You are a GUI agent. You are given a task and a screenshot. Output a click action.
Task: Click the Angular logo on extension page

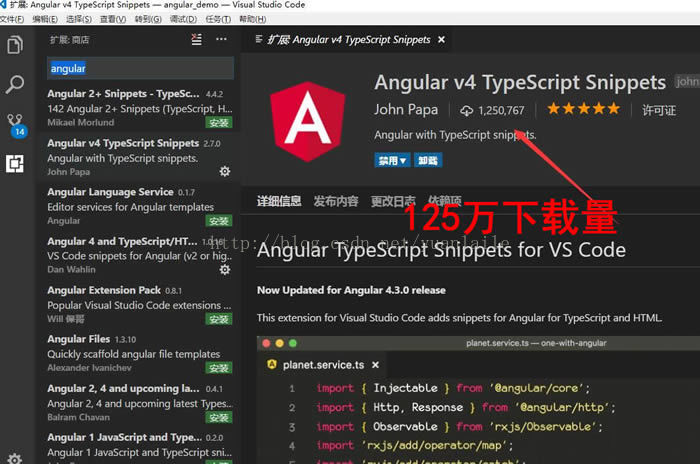tap(308, 121)
